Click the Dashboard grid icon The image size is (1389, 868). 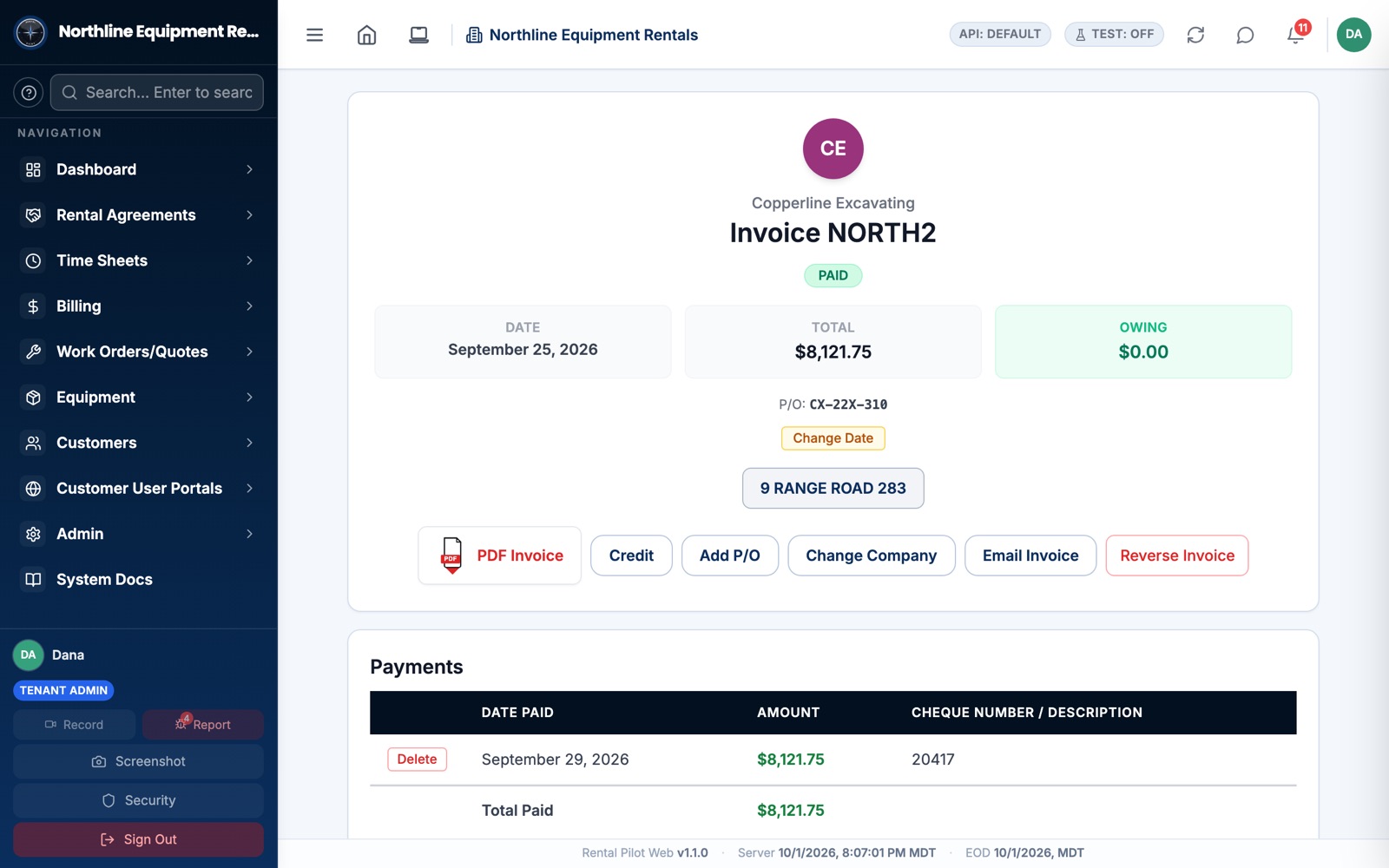click(33, 169)
